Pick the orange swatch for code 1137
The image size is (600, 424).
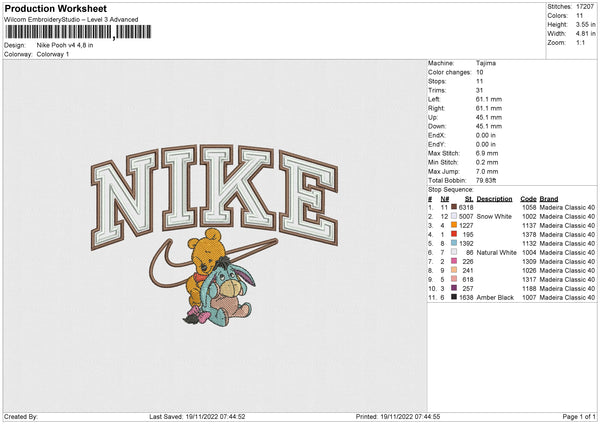click(454, 225)
